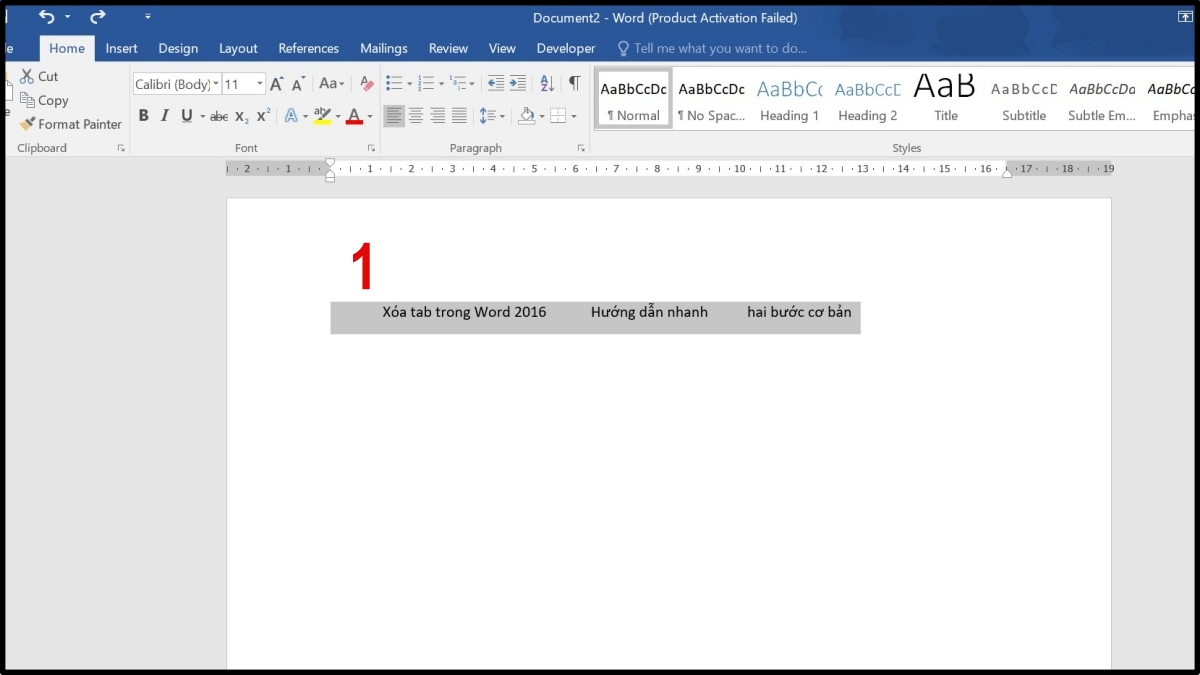This screenshot has height=675, width=1200.
Task: Toggle paragraph marks visibility
Action: (575, 84)
